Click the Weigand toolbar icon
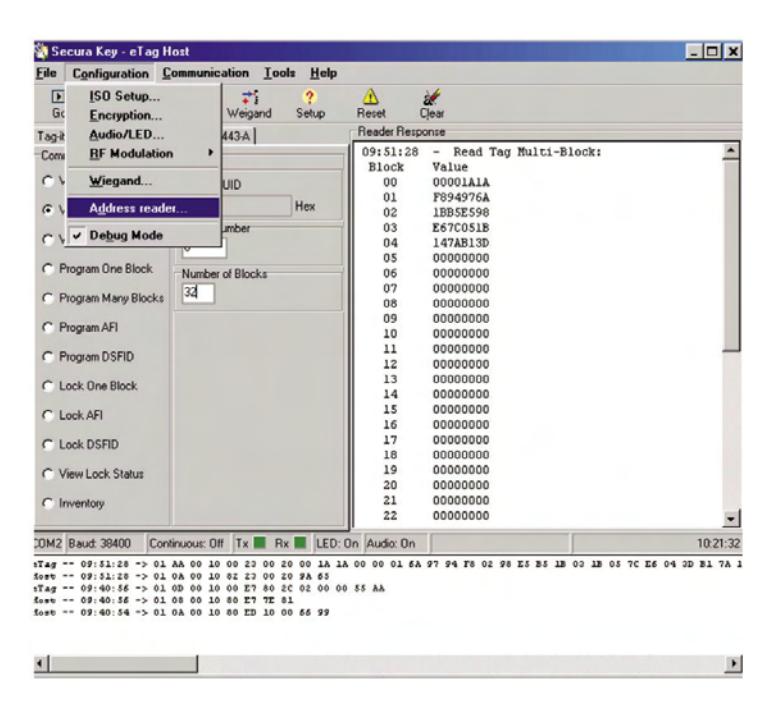The image size is (777, 707). (249, 105)
